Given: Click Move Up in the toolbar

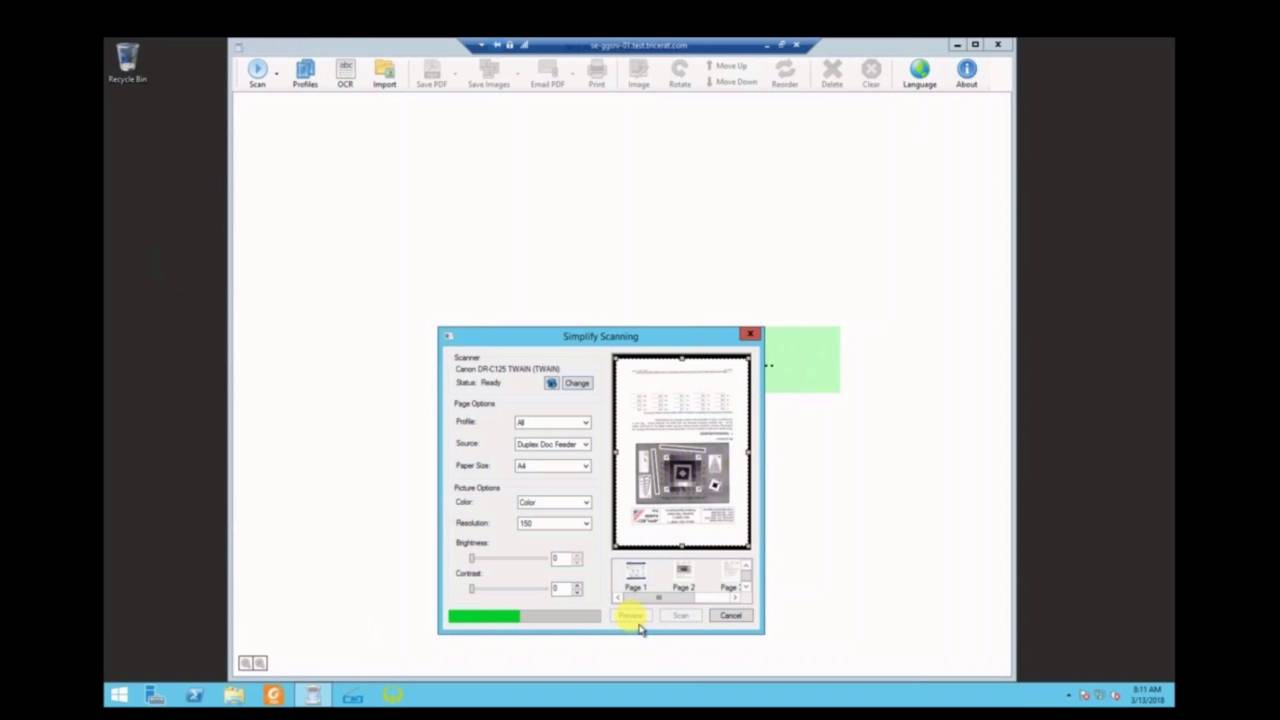Looking at the screenshot, I should [x=726, y=66].
